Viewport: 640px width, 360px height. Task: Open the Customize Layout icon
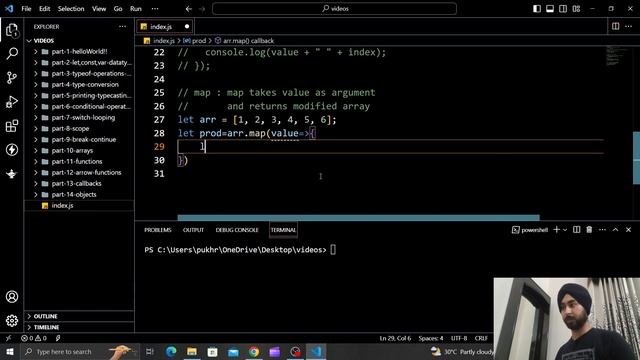coord(576,9)
